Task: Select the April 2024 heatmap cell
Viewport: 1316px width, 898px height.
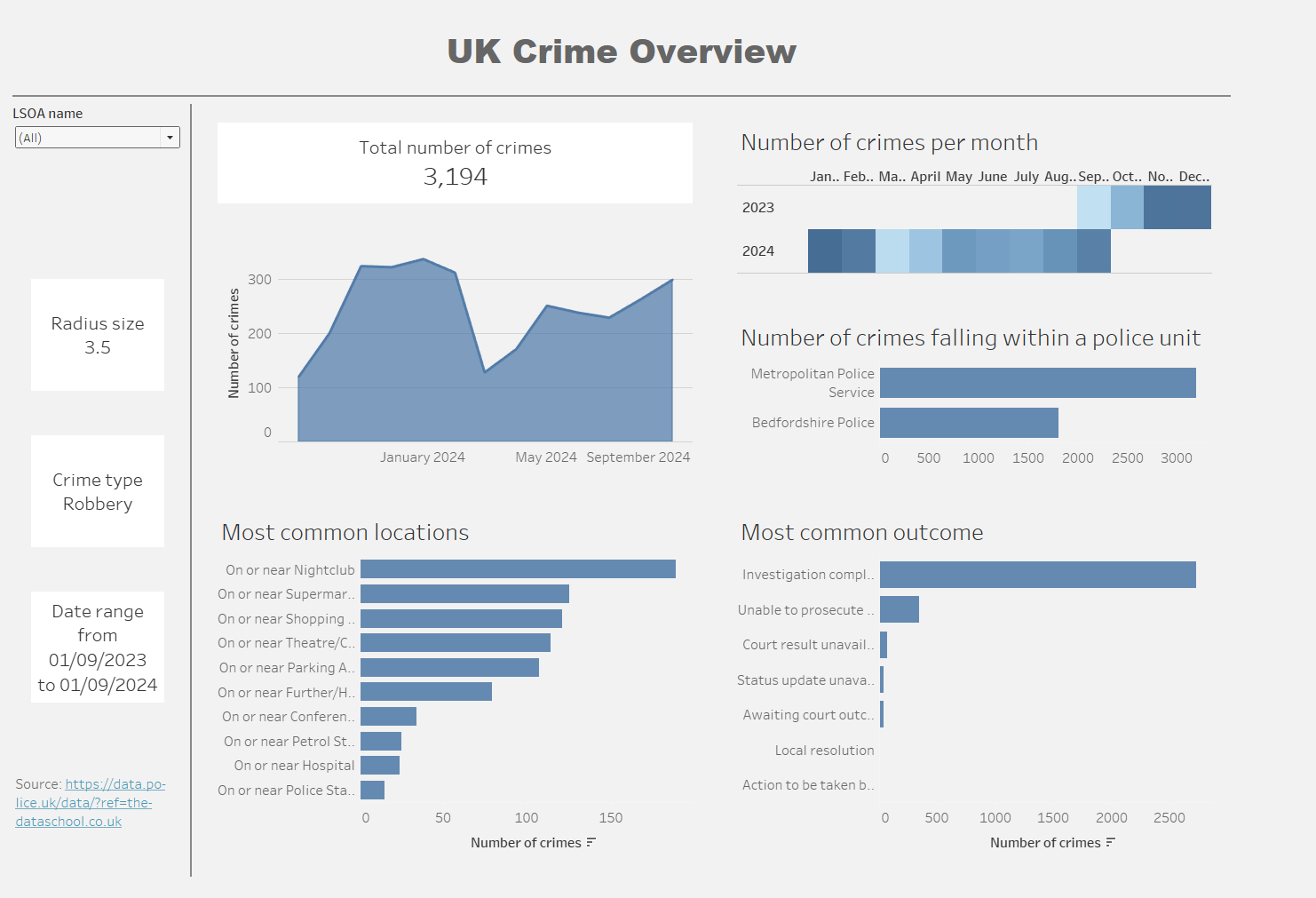Action: point(925,250)
